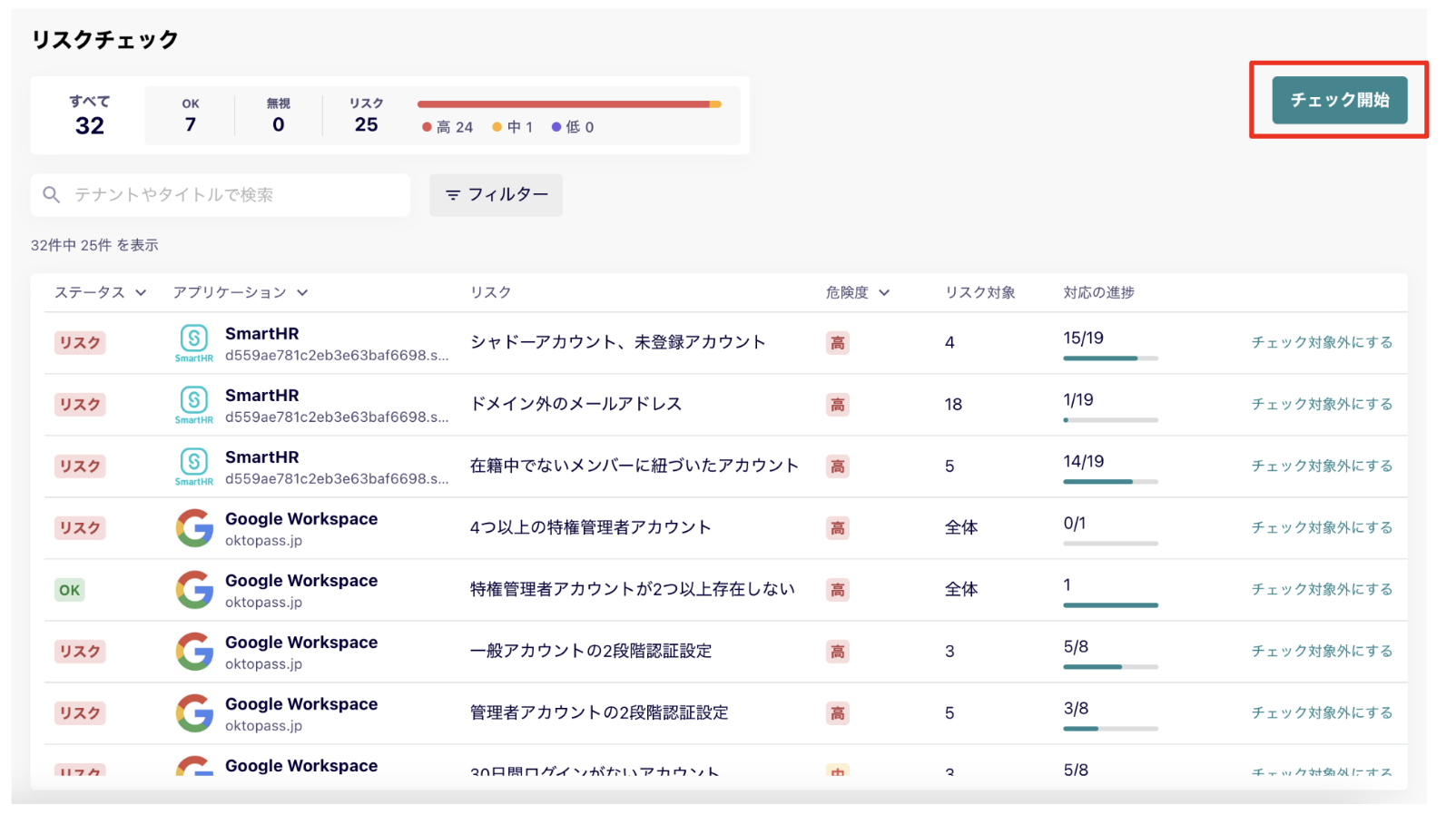Click the green OK status badge
The image size is (1456, 815).
(x=70, y=590)
